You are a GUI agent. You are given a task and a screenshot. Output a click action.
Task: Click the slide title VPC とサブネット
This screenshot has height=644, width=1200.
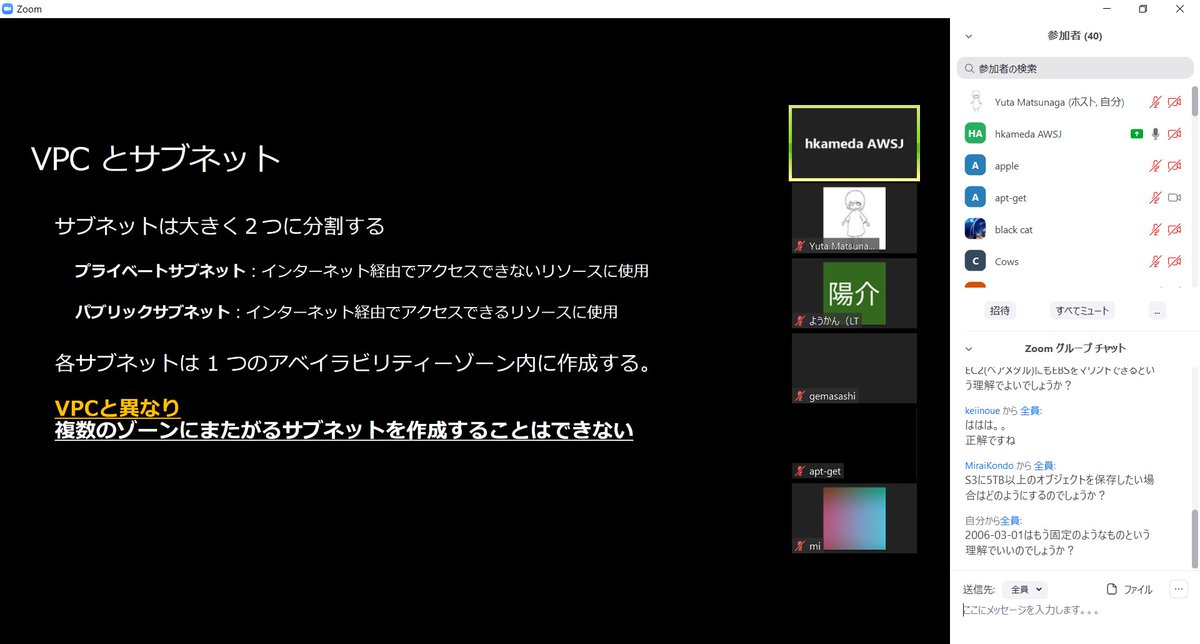155,158
